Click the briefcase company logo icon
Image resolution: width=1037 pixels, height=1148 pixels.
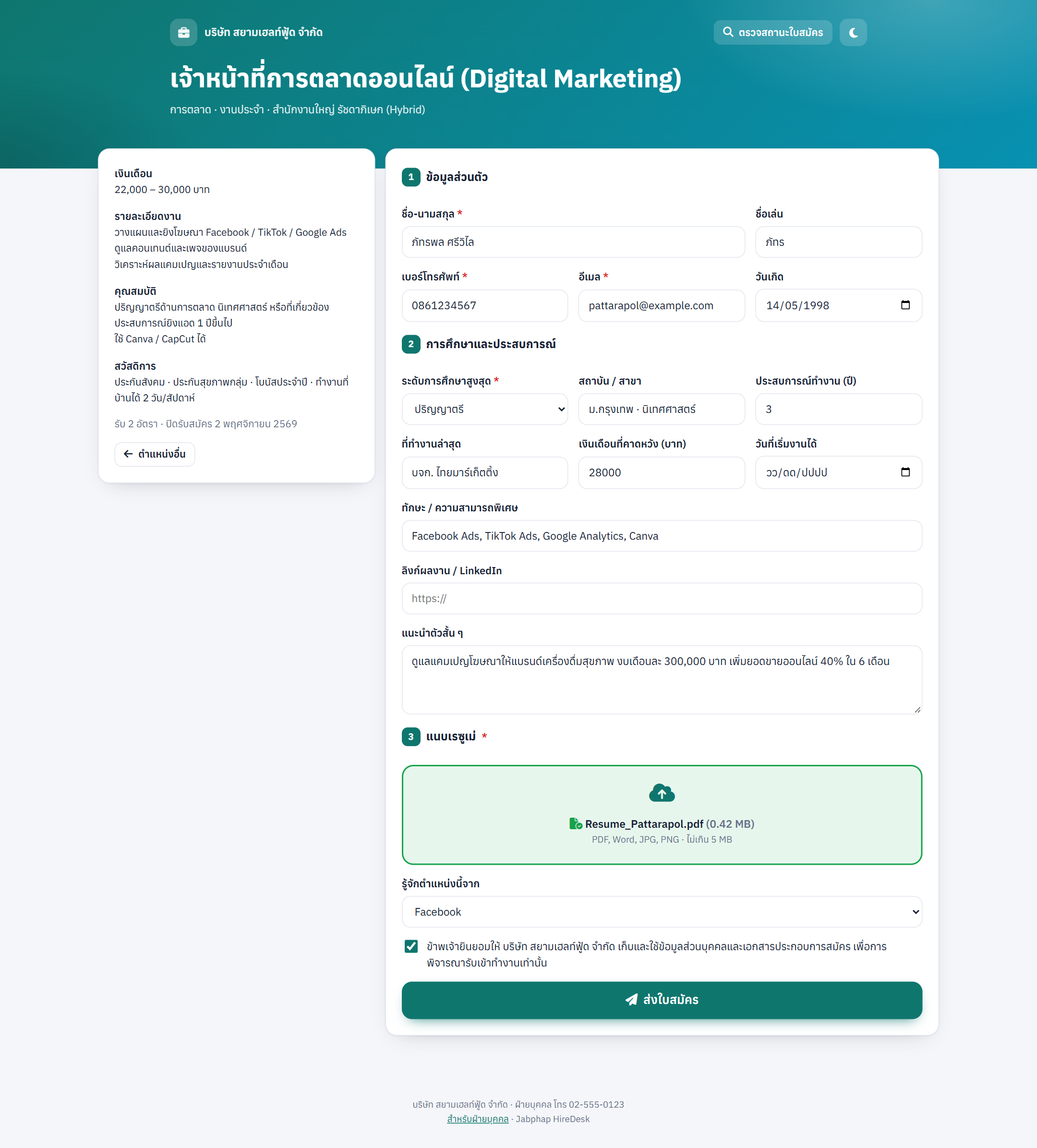click(183, 33)
